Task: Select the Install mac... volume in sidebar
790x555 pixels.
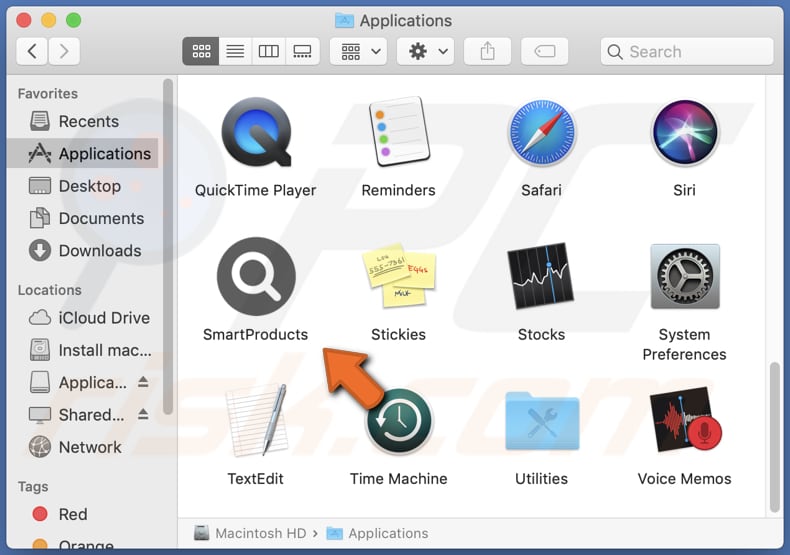Action: 83,350
